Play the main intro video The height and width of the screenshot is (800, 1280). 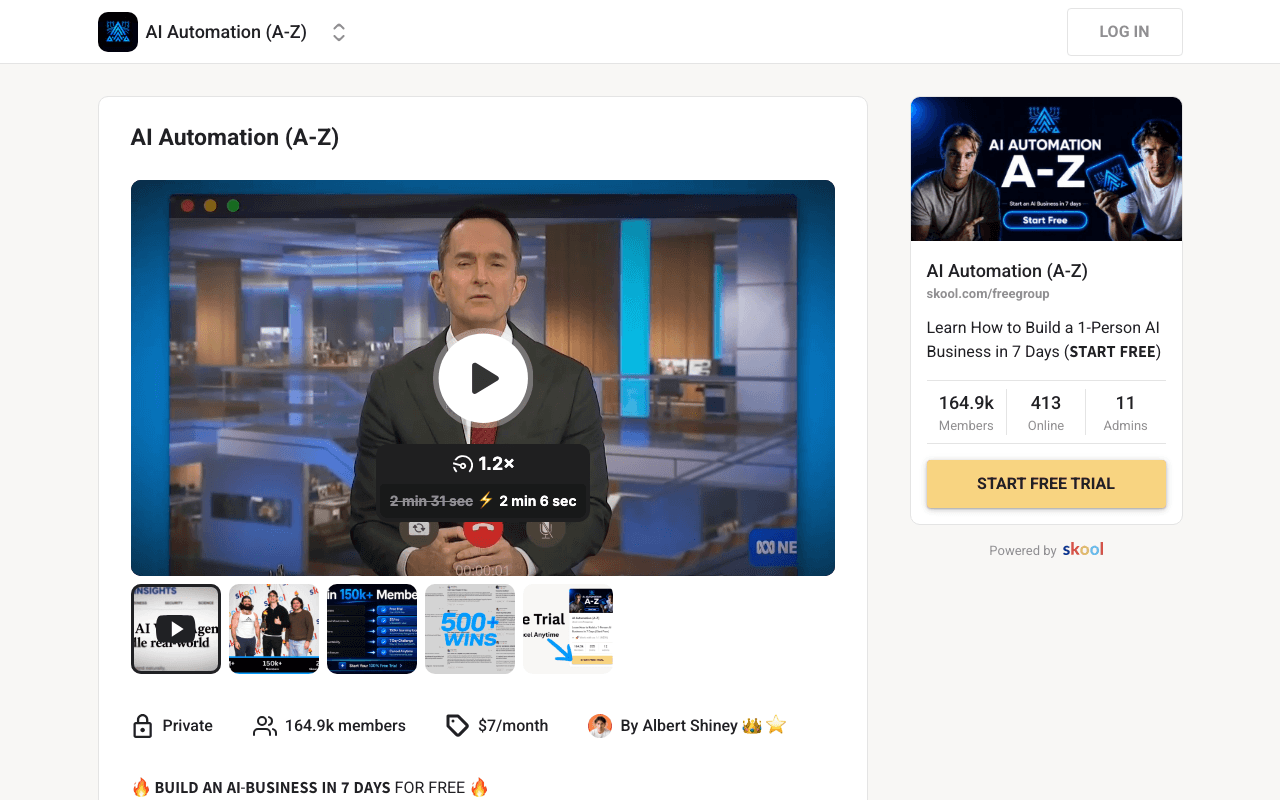tap(484, 379)
